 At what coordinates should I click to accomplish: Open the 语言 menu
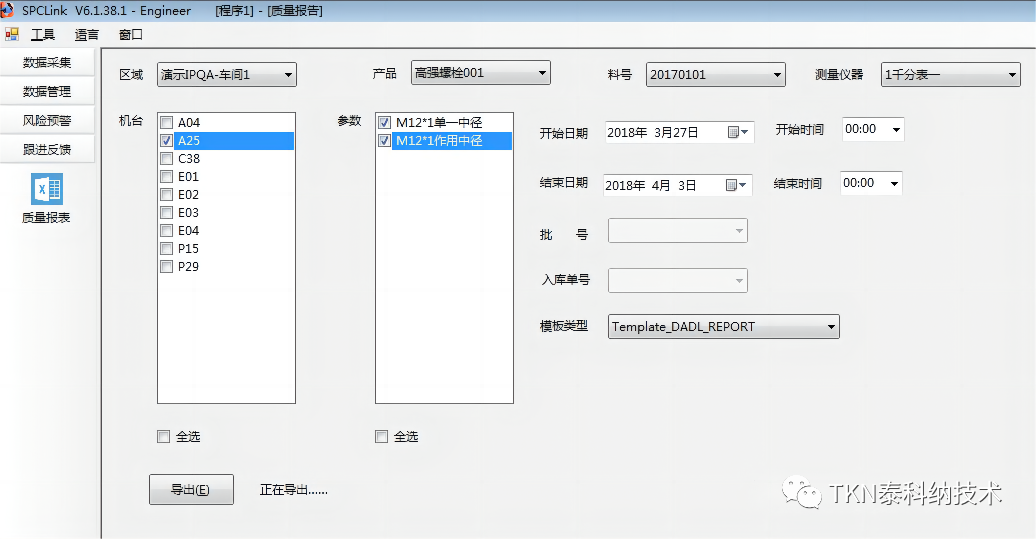click(87, 34)
